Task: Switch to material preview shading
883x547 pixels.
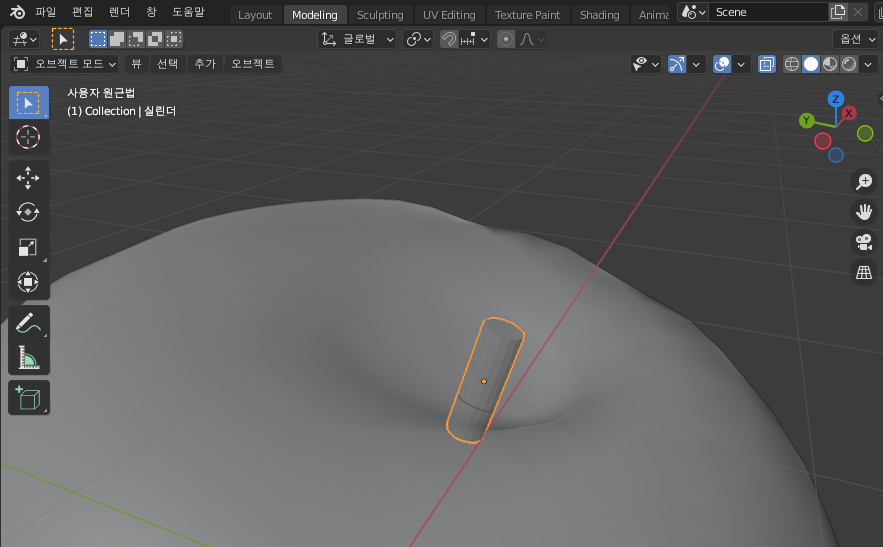Action: tap(830, 64)
